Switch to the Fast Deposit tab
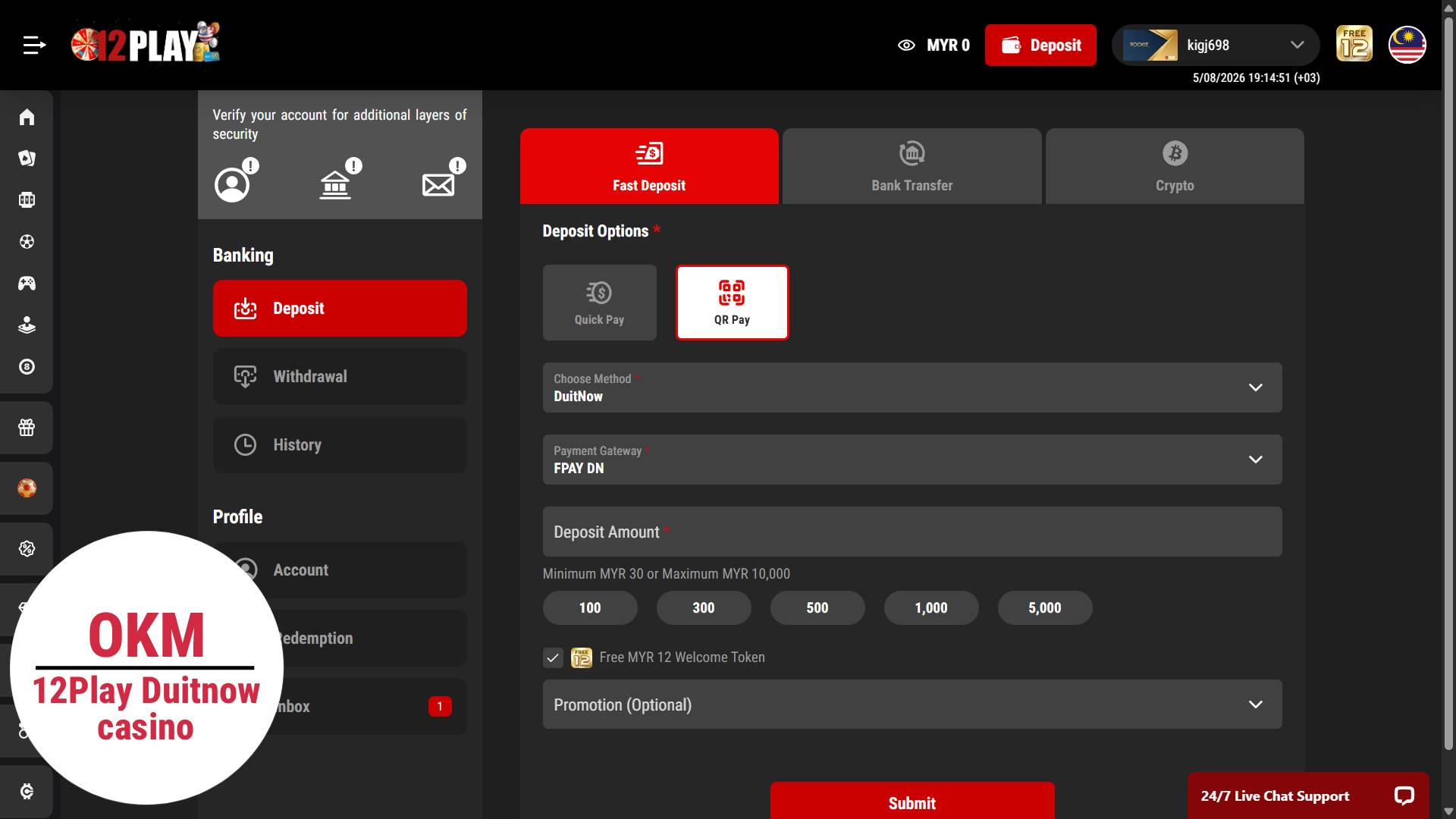Image resolution: width=1456 pixels, height=819 pixels. click(x=649, y=166)
